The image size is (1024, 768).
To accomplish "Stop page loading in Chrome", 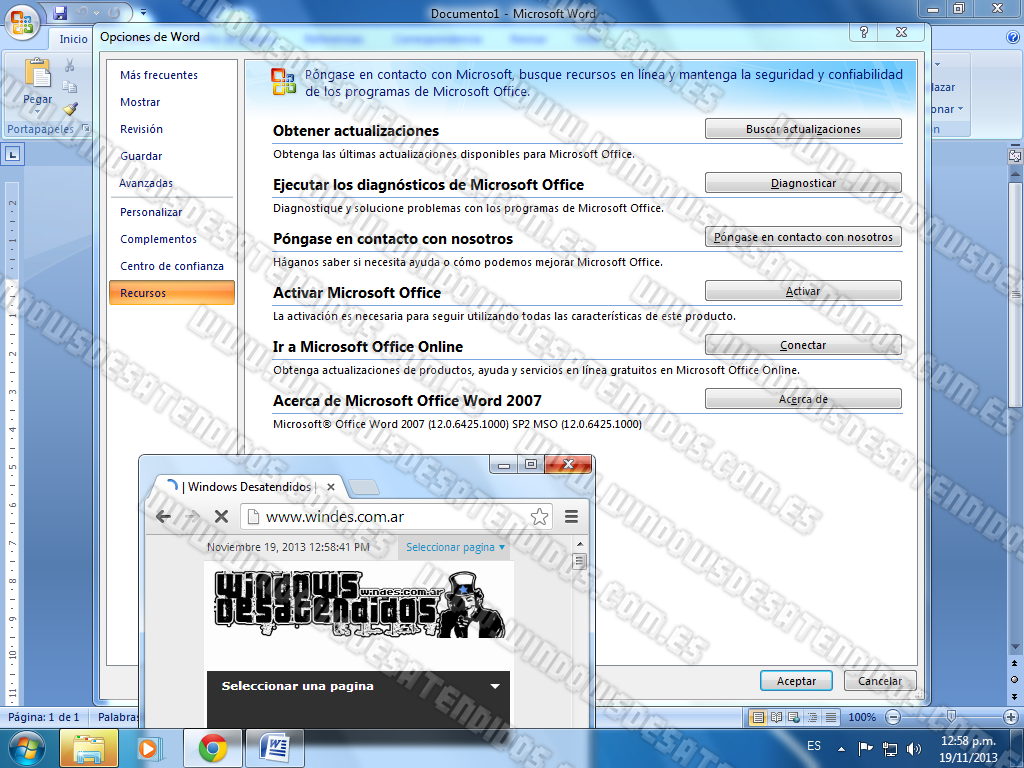I will pyautogui.click(x=221, y=517).
